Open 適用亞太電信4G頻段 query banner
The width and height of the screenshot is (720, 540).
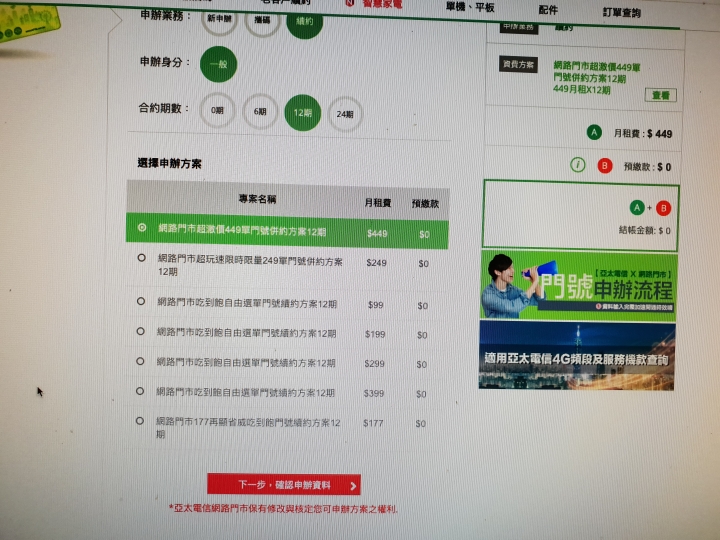point(577,355)
